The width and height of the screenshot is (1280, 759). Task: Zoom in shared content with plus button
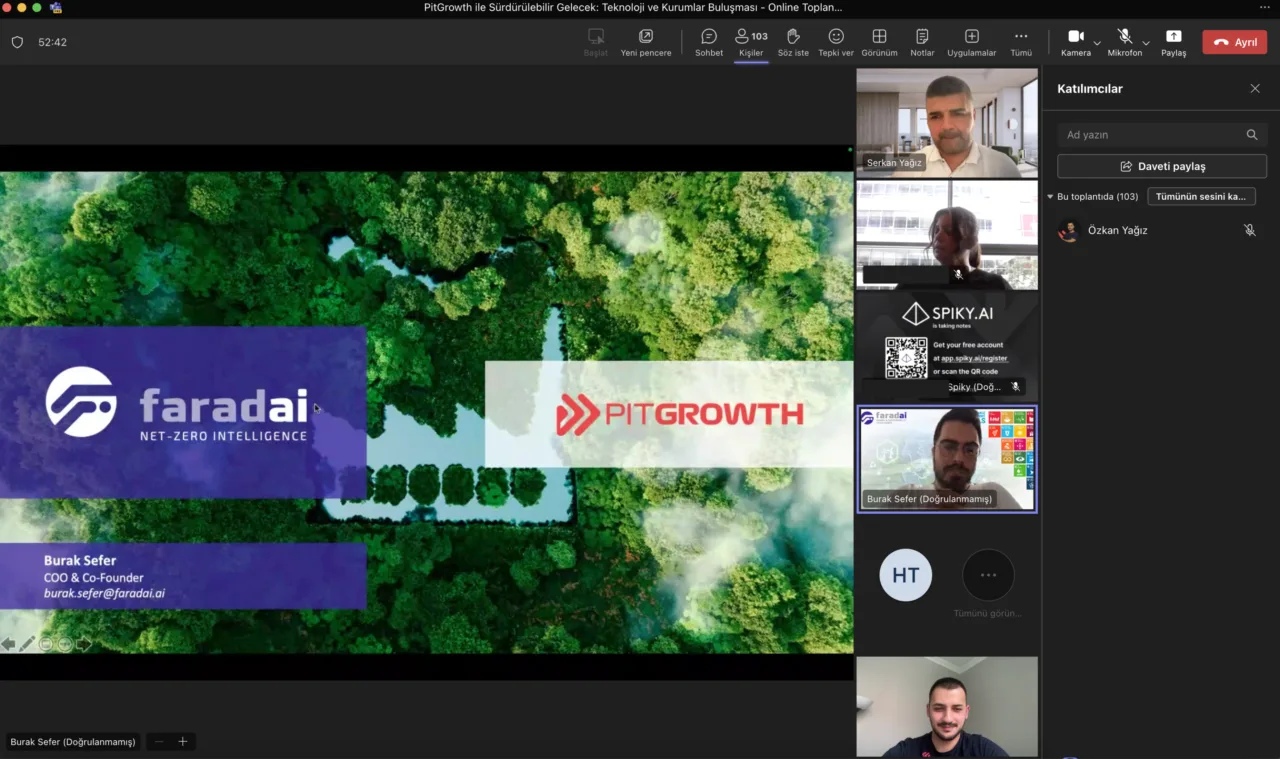(183, 742)
